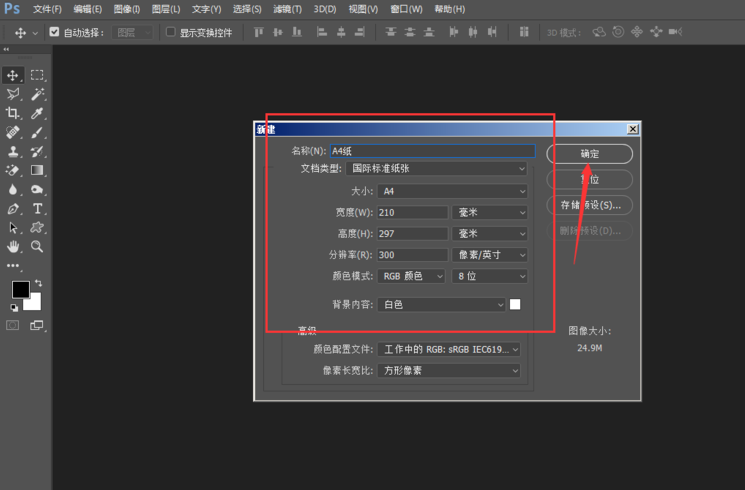Screen dimensions: 745x490
Task: Open the 颜色配置文件 dropdown
Action: tap(449, 350)
